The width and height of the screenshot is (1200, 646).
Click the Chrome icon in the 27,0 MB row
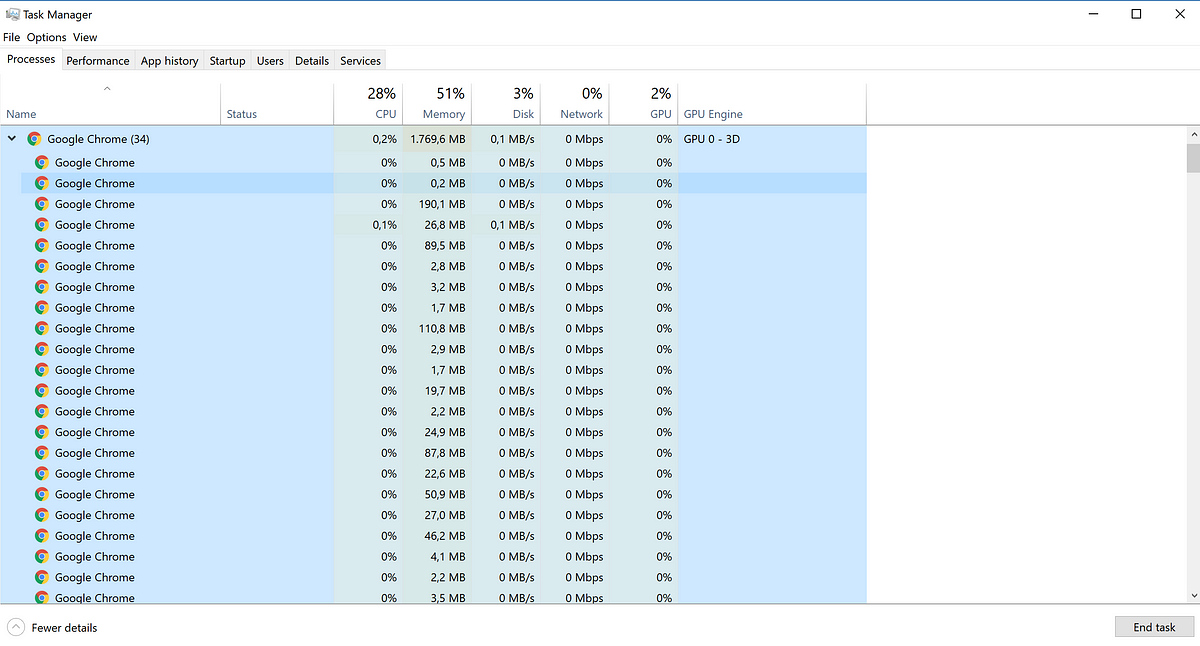(42, 515)
